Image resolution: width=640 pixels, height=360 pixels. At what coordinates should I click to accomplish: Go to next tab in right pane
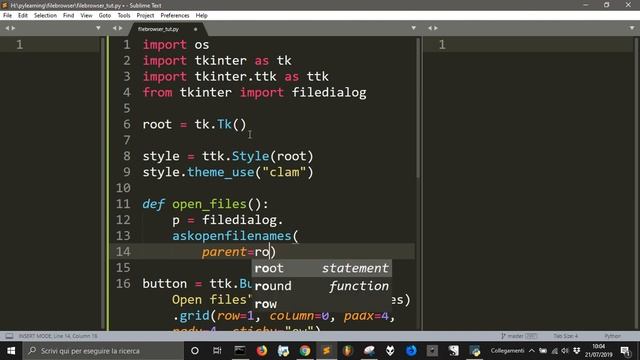436,28
